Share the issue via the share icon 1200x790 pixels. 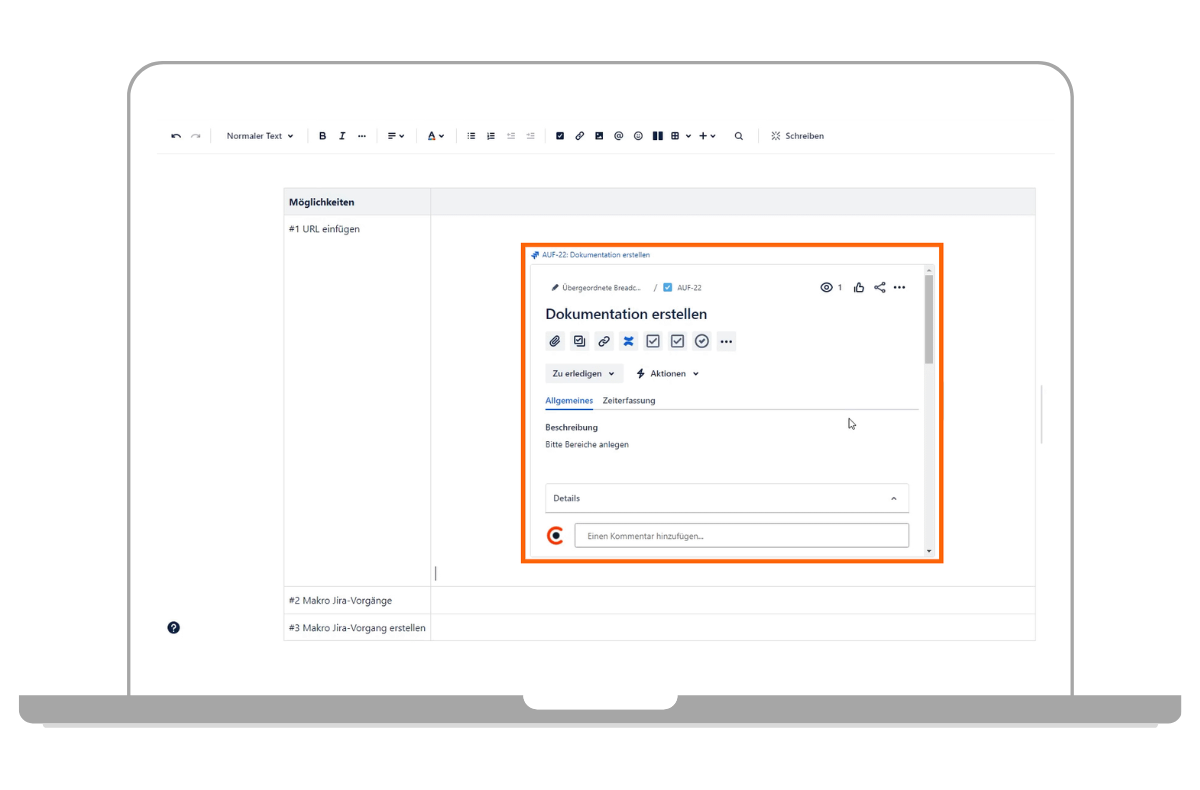pyautogui.click(x=879, y=288)
